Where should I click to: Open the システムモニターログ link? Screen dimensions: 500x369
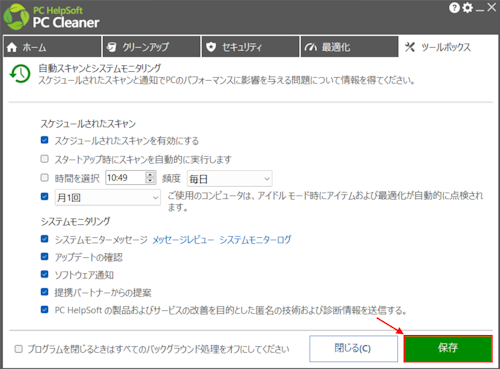pyautogui.click(x=255, y=240)
